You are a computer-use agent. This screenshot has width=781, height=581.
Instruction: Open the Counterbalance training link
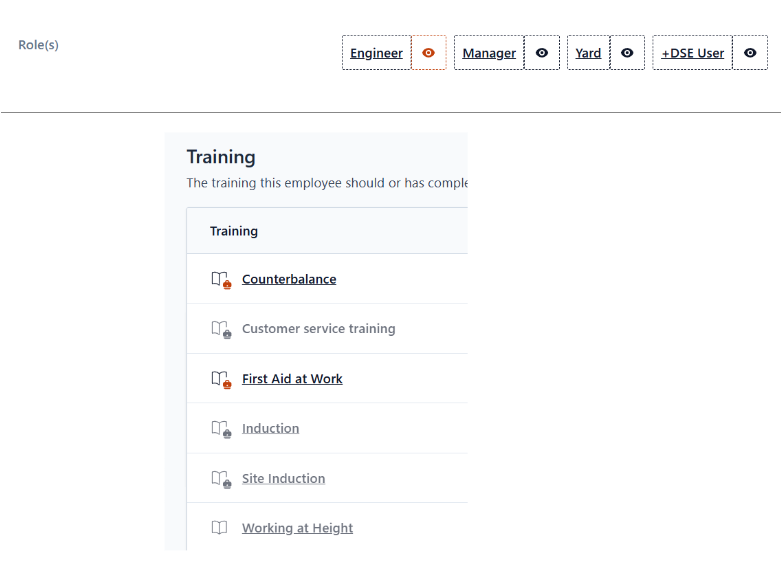(289, 279)
